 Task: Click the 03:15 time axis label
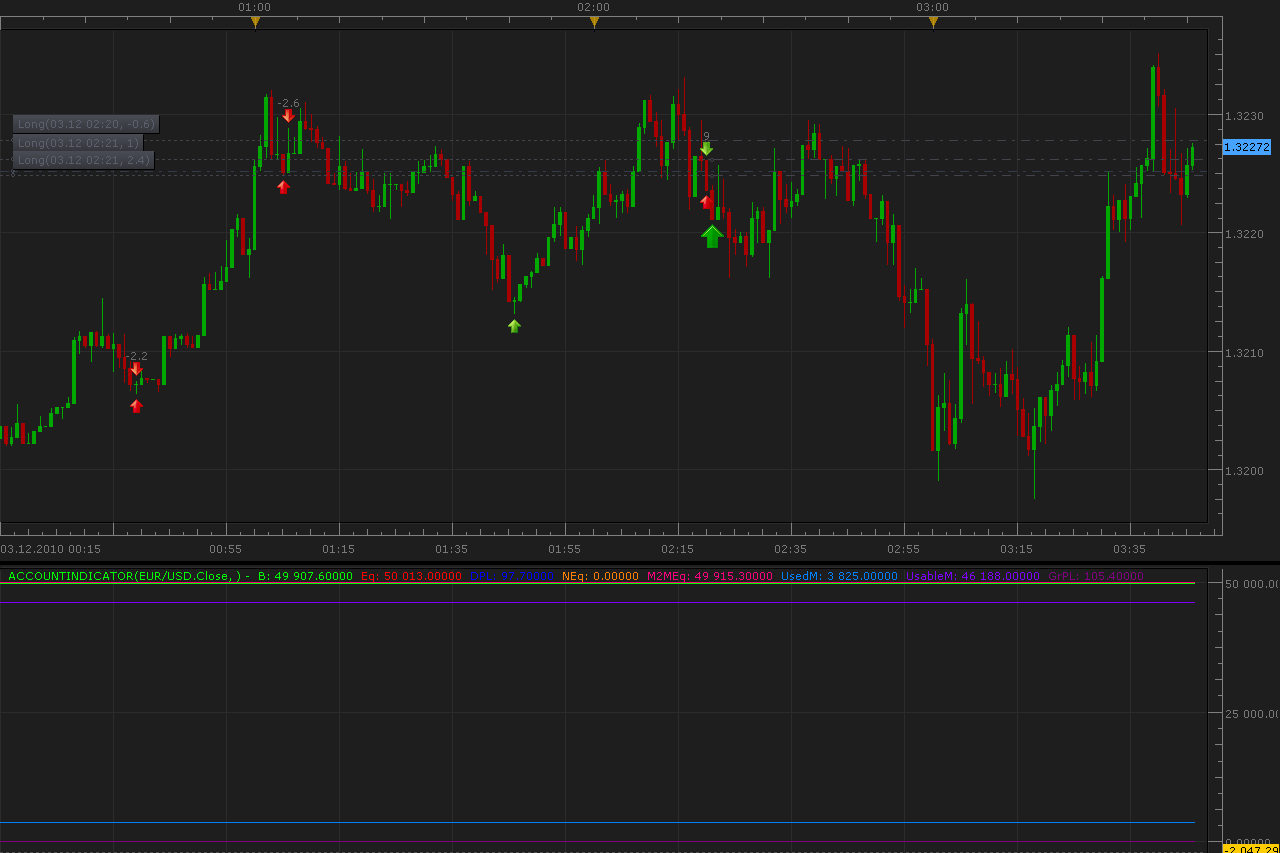click(x=1016, y=549)
